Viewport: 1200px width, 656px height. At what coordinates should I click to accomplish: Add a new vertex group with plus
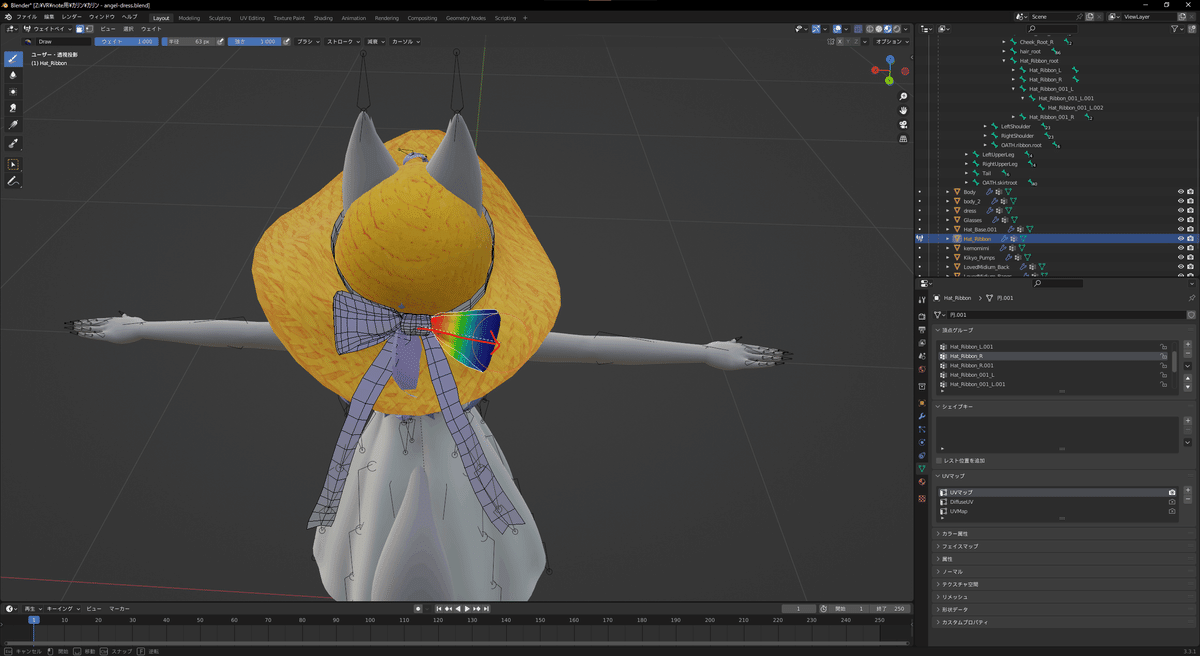(x=1188, y=345)
